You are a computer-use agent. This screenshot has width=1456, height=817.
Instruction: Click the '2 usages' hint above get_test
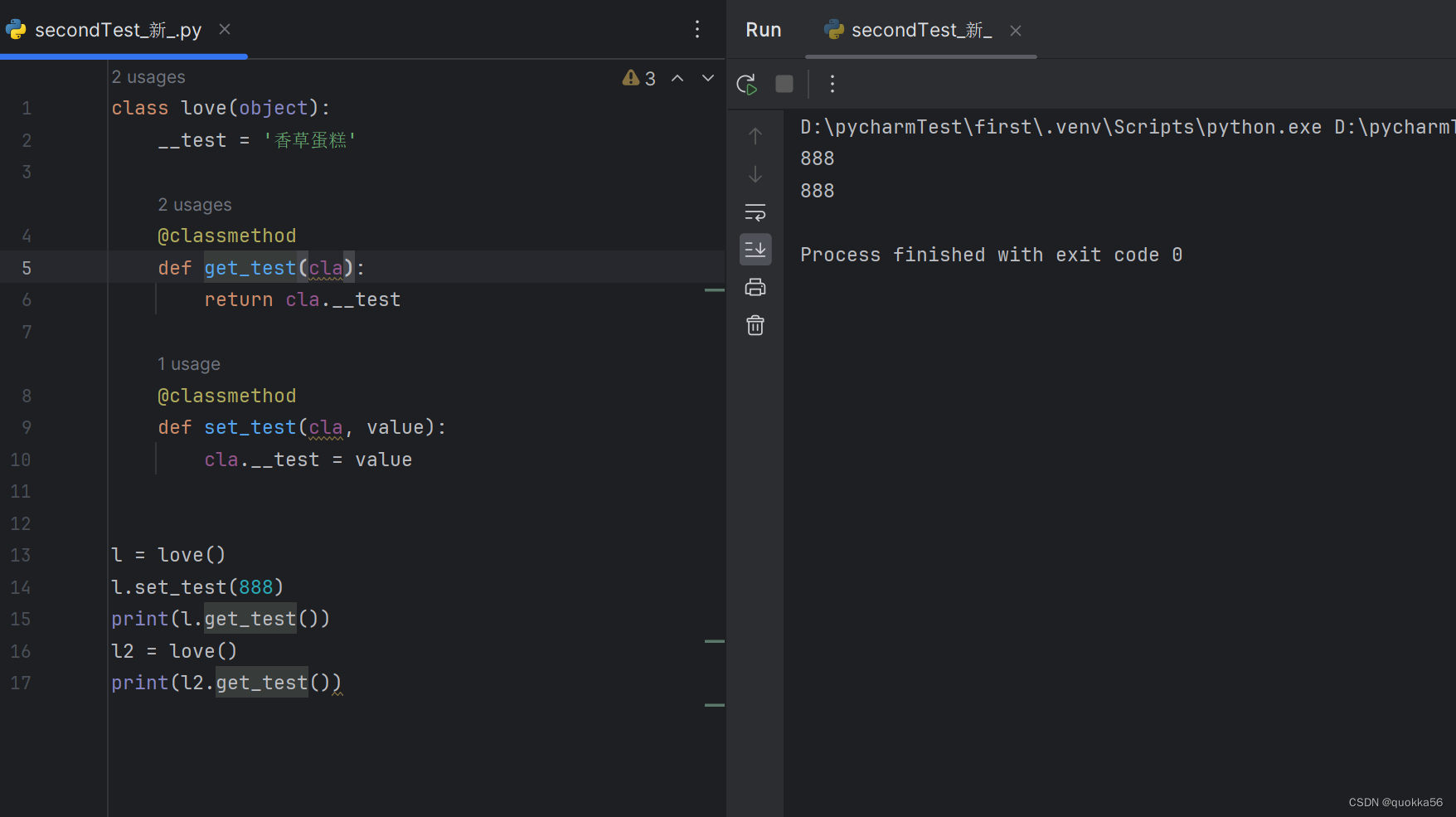coord(195,205)
